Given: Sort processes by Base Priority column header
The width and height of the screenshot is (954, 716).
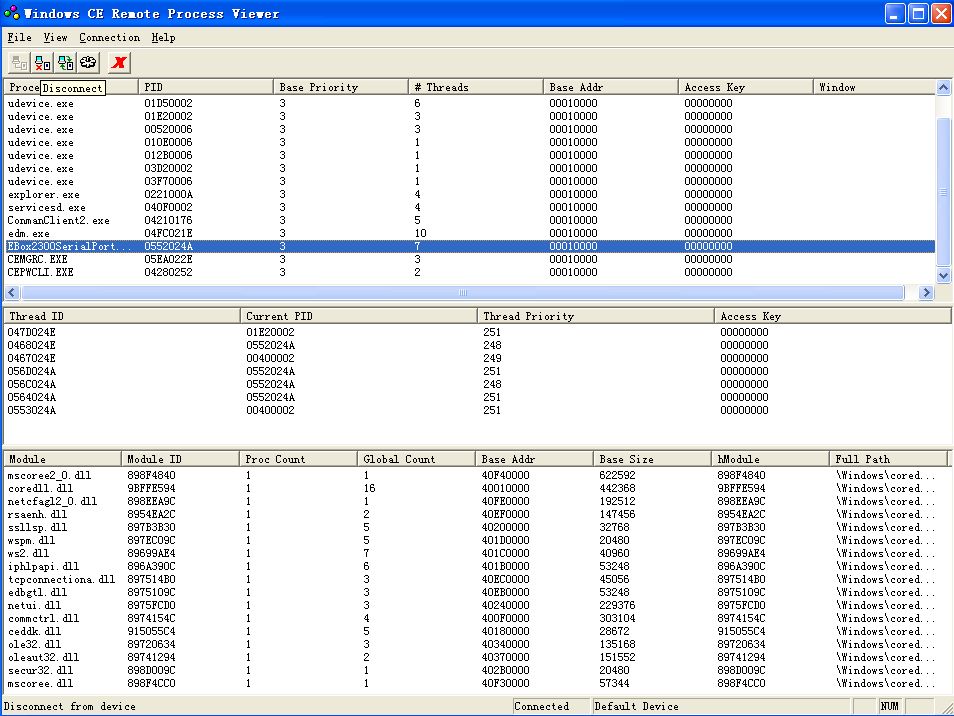Looking at the screenshot, I should pos(341,87).
